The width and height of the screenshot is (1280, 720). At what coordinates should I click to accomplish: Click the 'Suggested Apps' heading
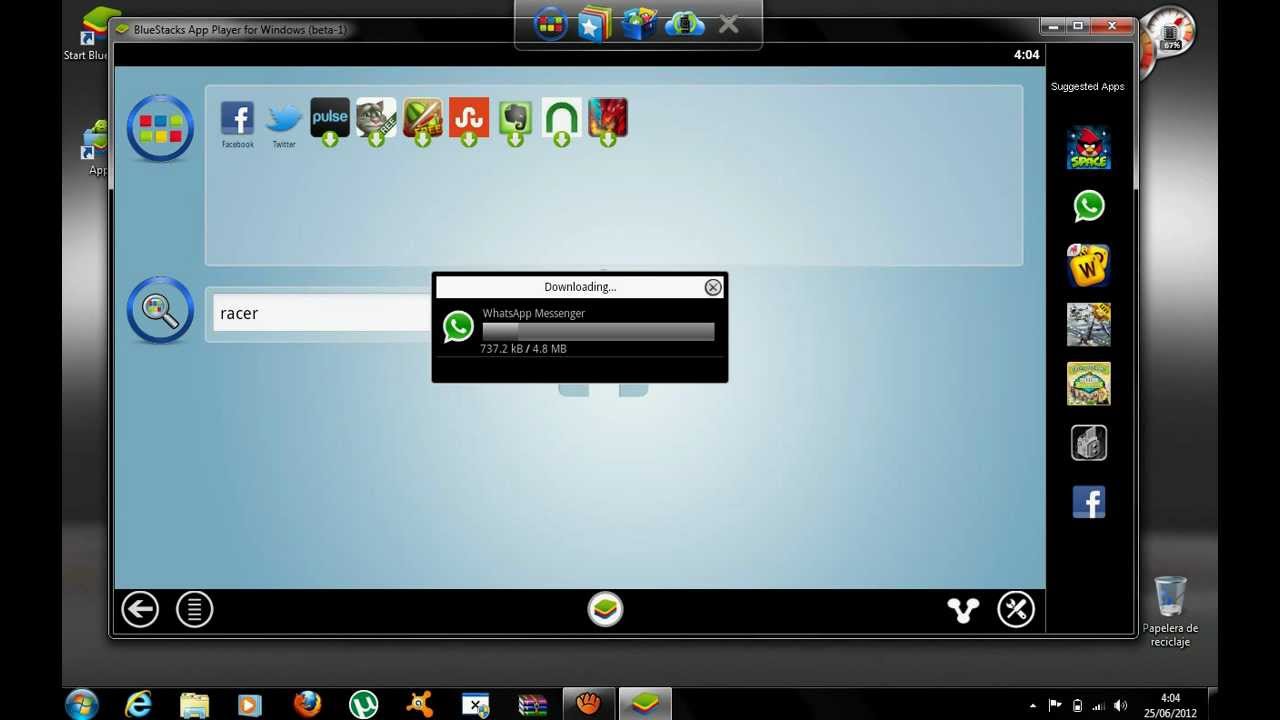[1087, 87]
